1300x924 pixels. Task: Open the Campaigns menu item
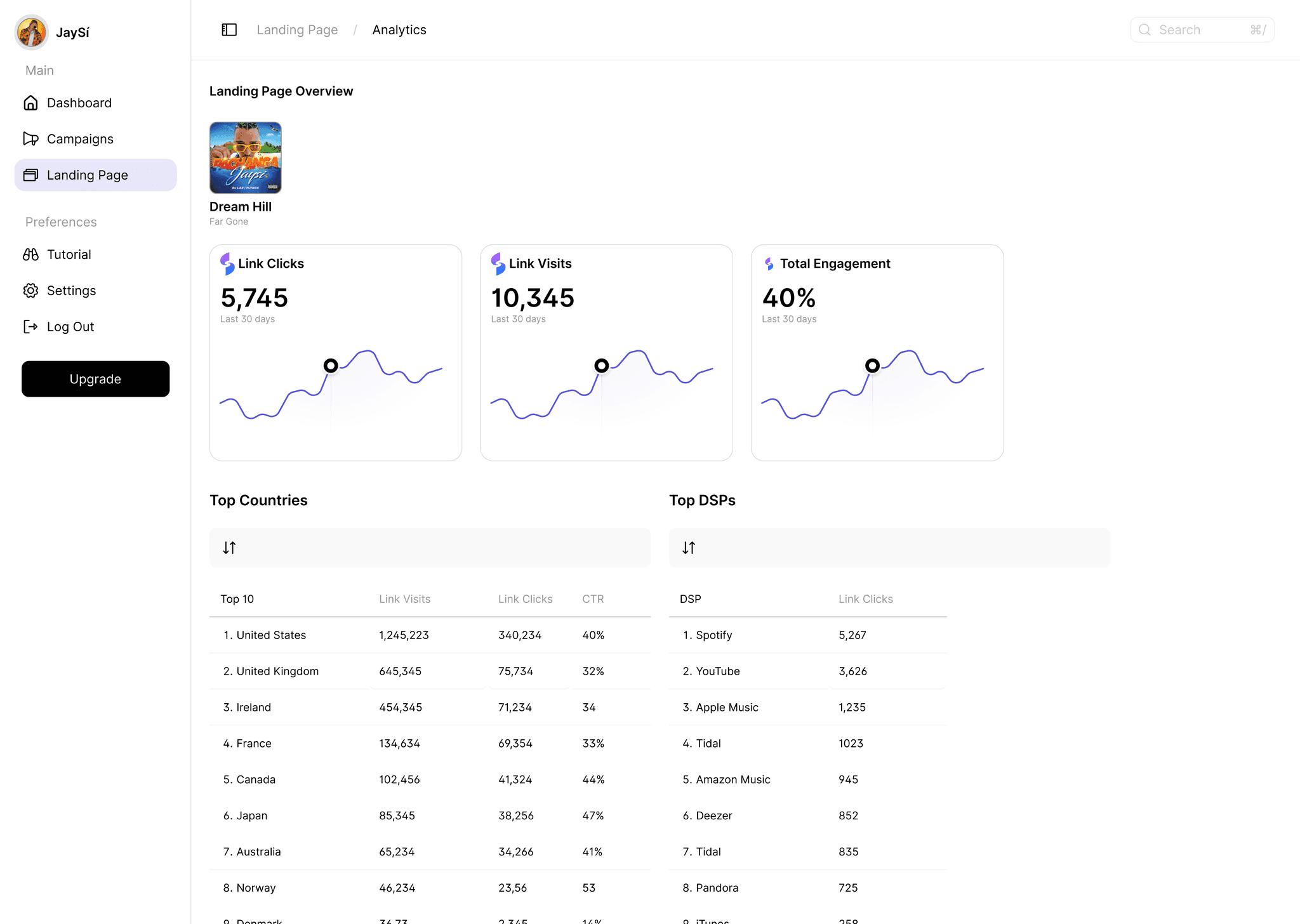[96, 139]
